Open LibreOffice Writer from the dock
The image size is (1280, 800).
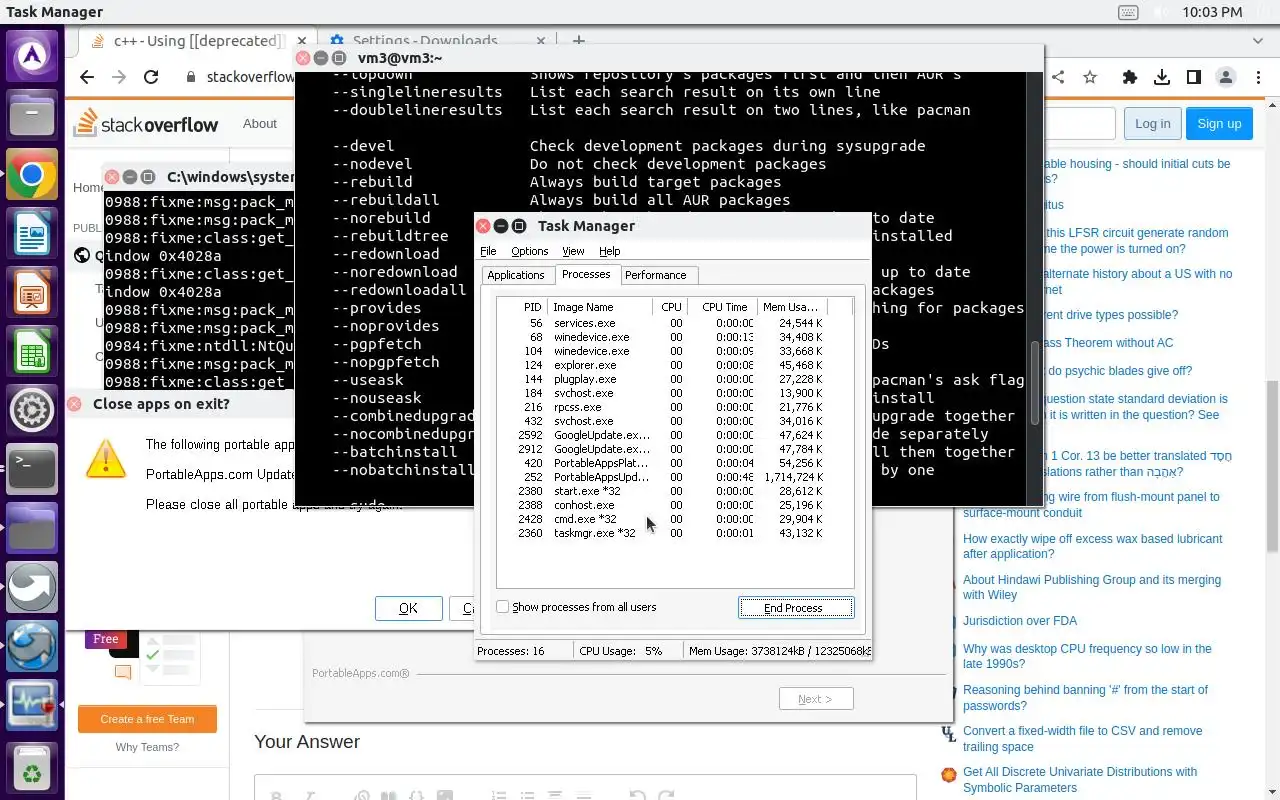pyautogui.click(x=32, y=235)
